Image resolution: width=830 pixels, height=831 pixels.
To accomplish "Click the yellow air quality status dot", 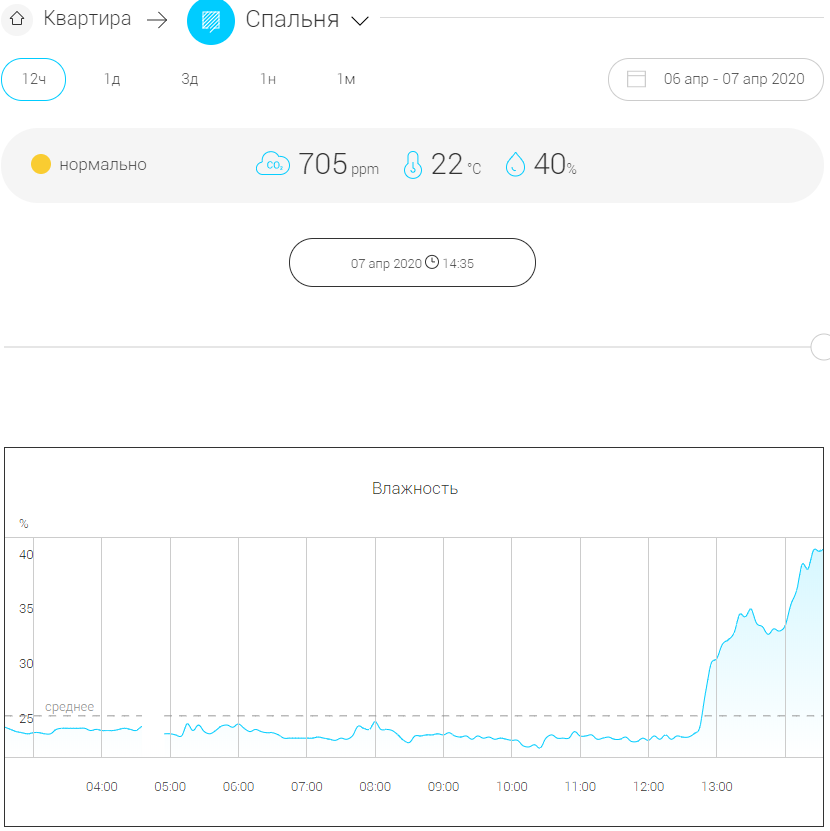I will (41, 165).
